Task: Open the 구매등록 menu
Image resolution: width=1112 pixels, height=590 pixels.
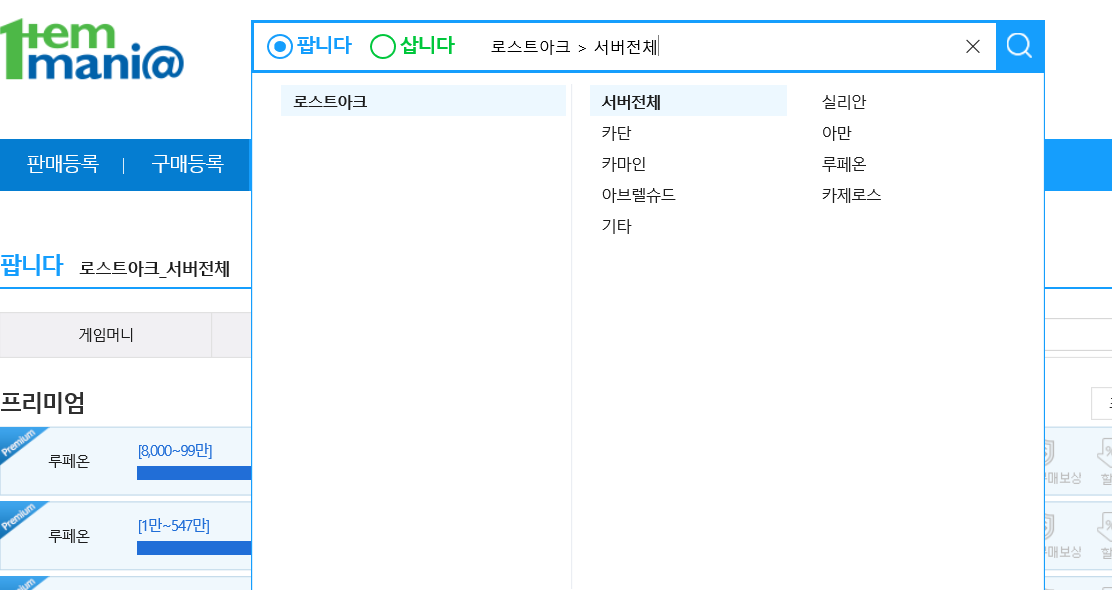Action: tap(187, 165)
